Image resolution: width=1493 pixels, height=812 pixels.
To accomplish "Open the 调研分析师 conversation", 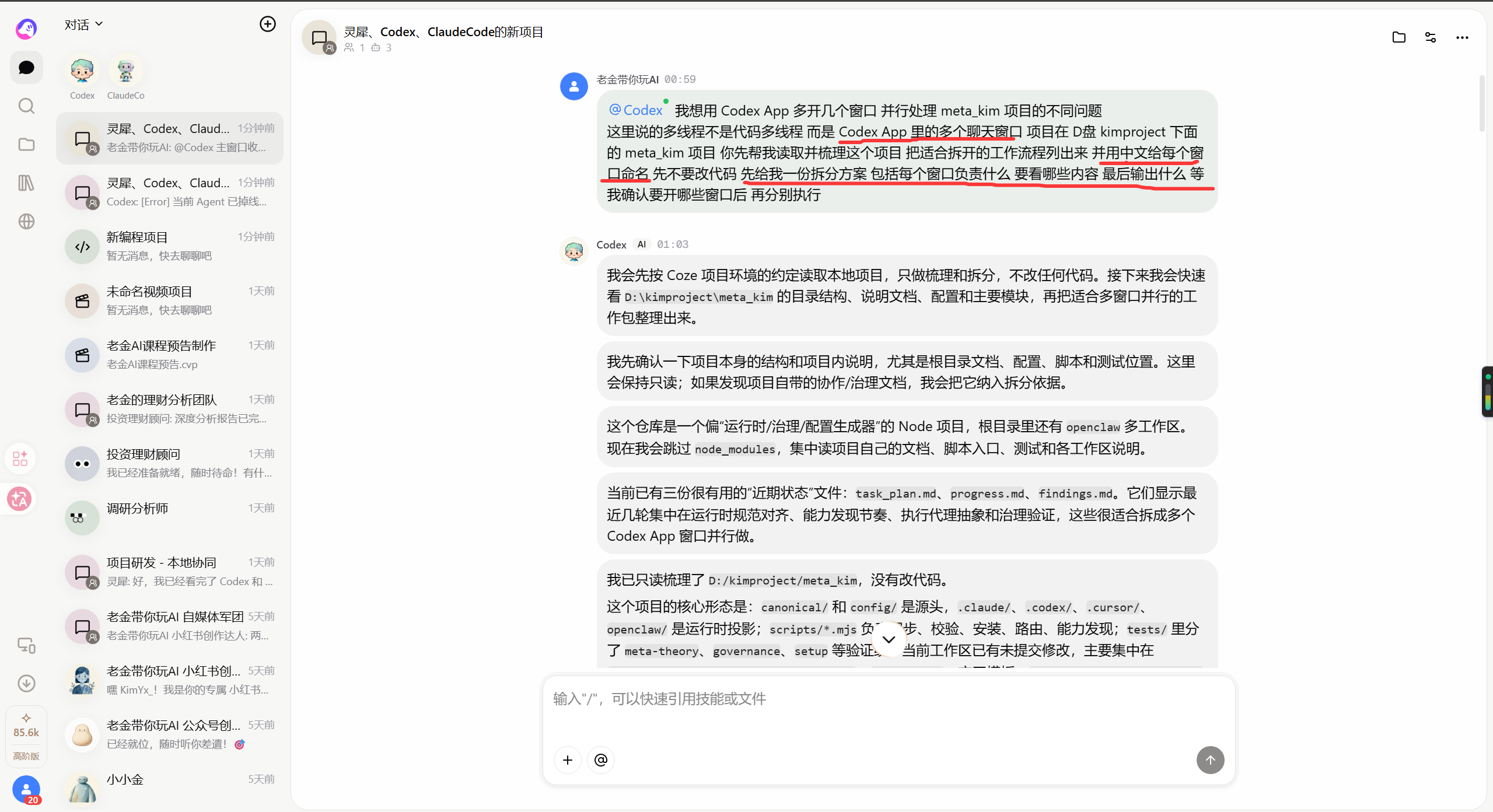I will 170,518.
